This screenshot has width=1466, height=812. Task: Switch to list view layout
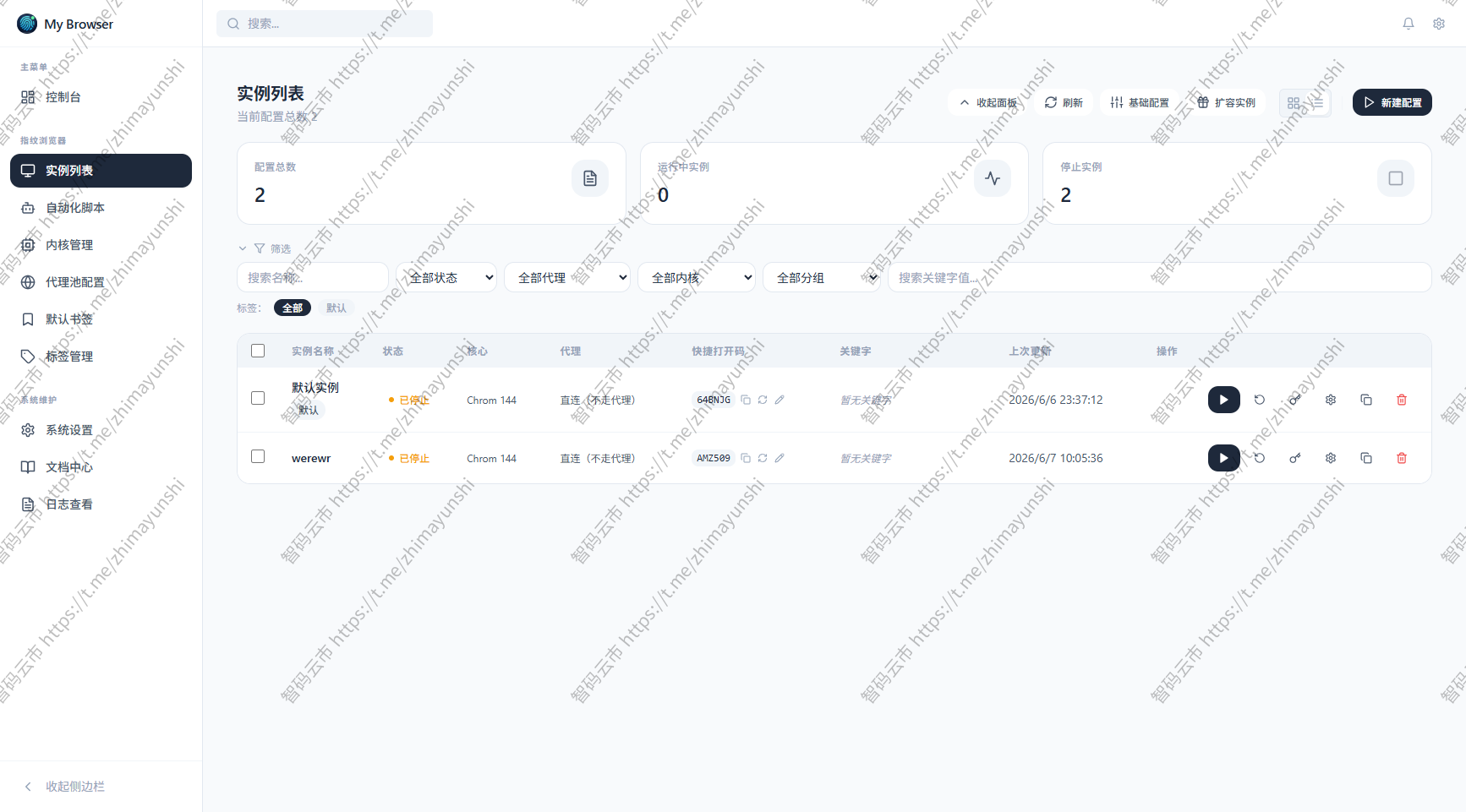[x=1317, y=103]
